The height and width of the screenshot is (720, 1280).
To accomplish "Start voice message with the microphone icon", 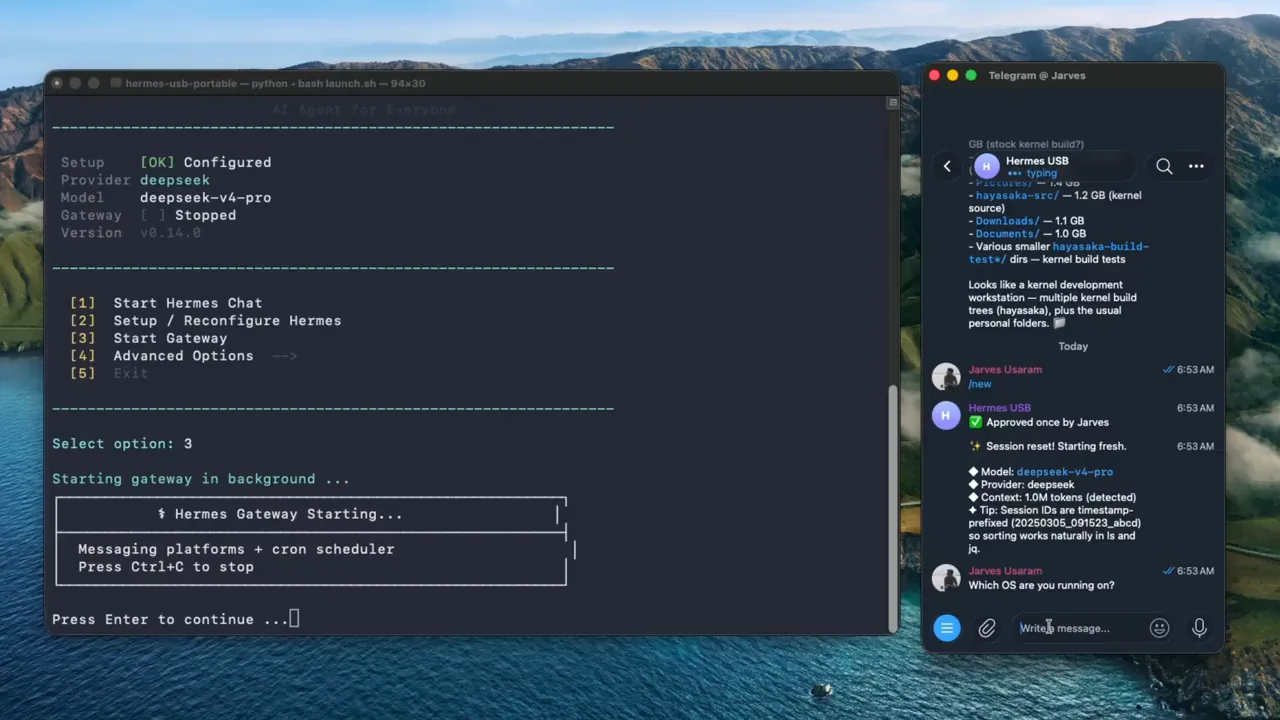I will pyautogui.click(x=1199, y=628).
